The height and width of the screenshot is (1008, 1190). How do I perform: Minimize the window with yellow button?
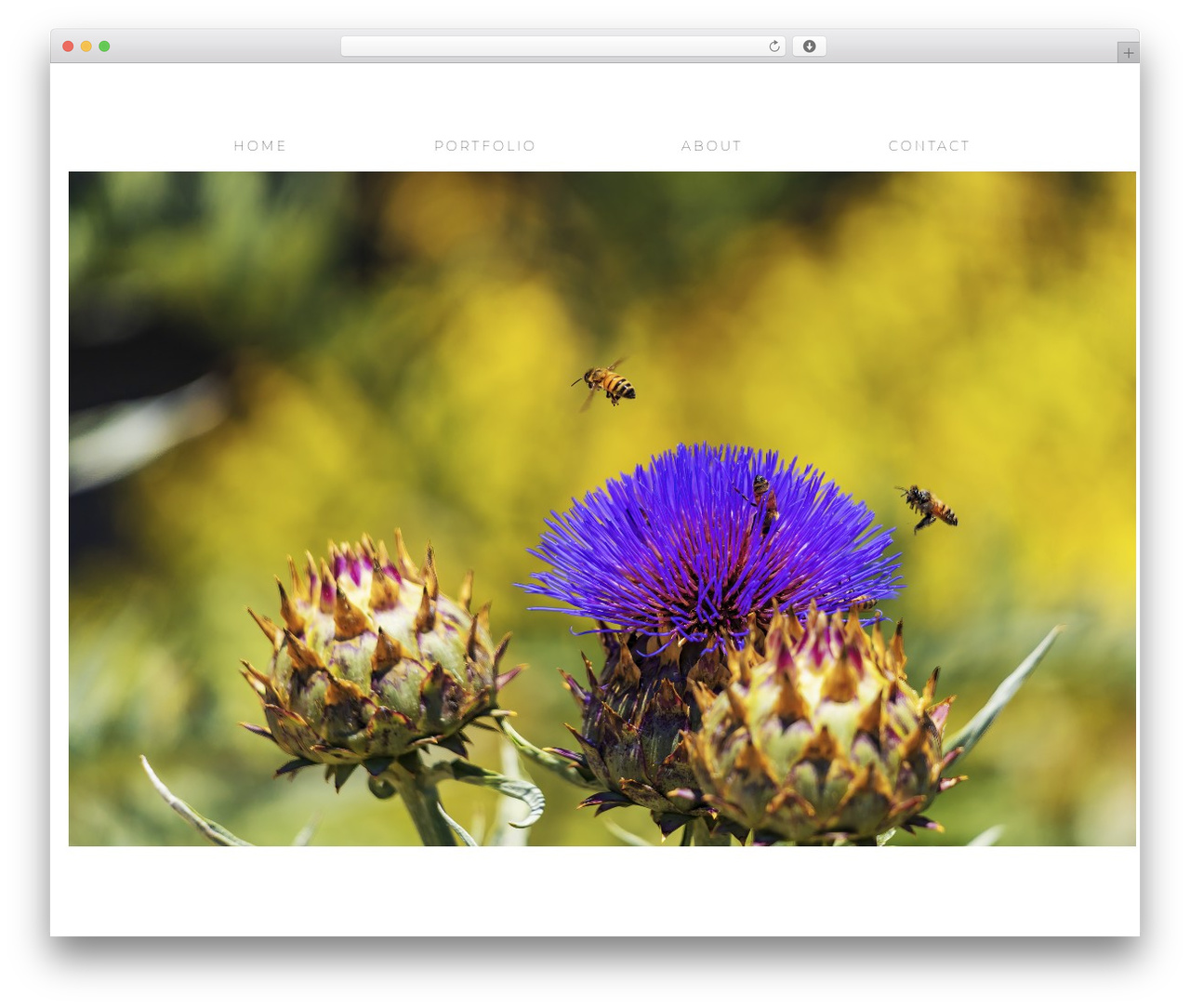(86, 46)
